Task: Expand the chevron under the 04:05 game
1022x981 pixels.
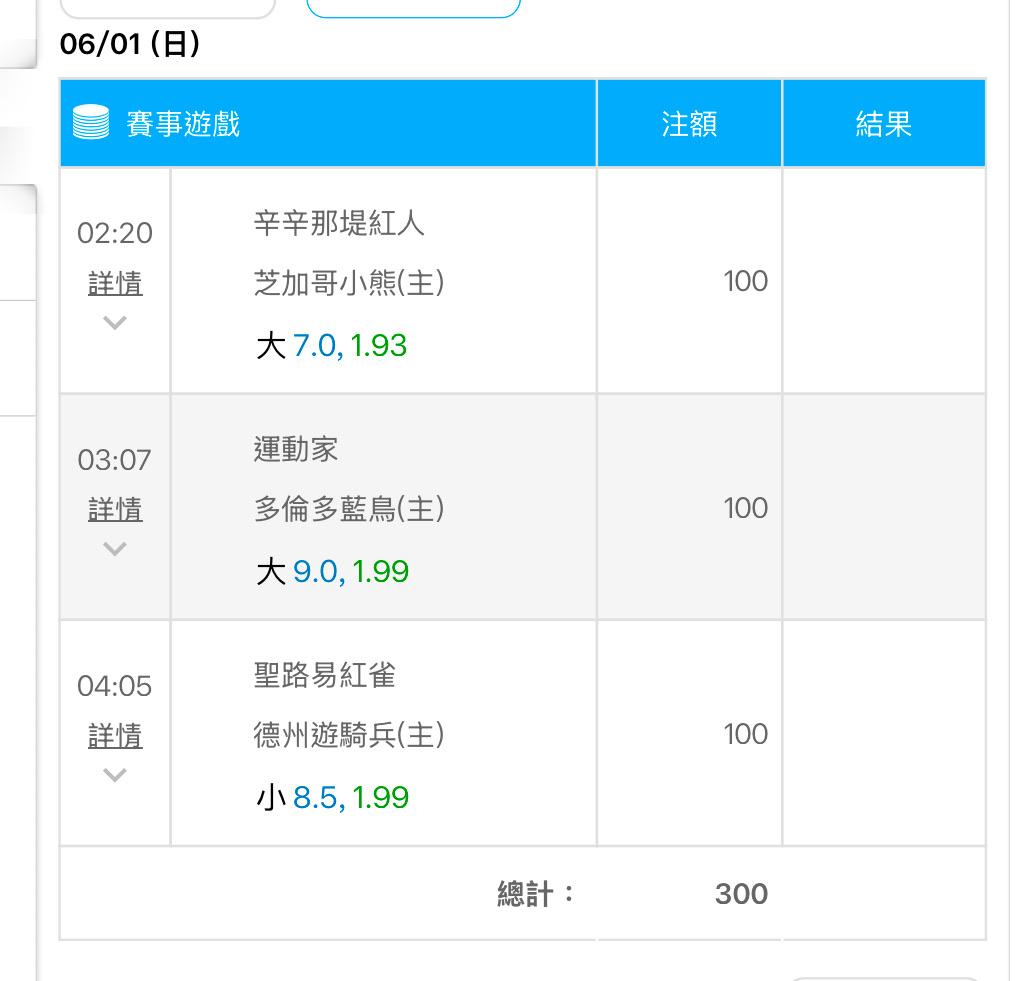Action: [x=115, y=774]
